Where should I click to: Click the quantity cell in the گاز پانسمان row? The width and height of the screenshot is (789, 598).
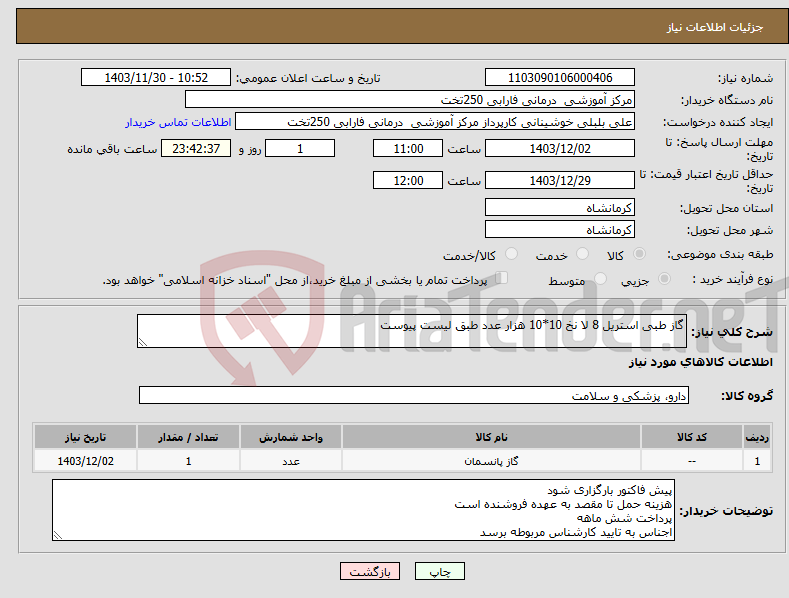(x=188, y=461)
